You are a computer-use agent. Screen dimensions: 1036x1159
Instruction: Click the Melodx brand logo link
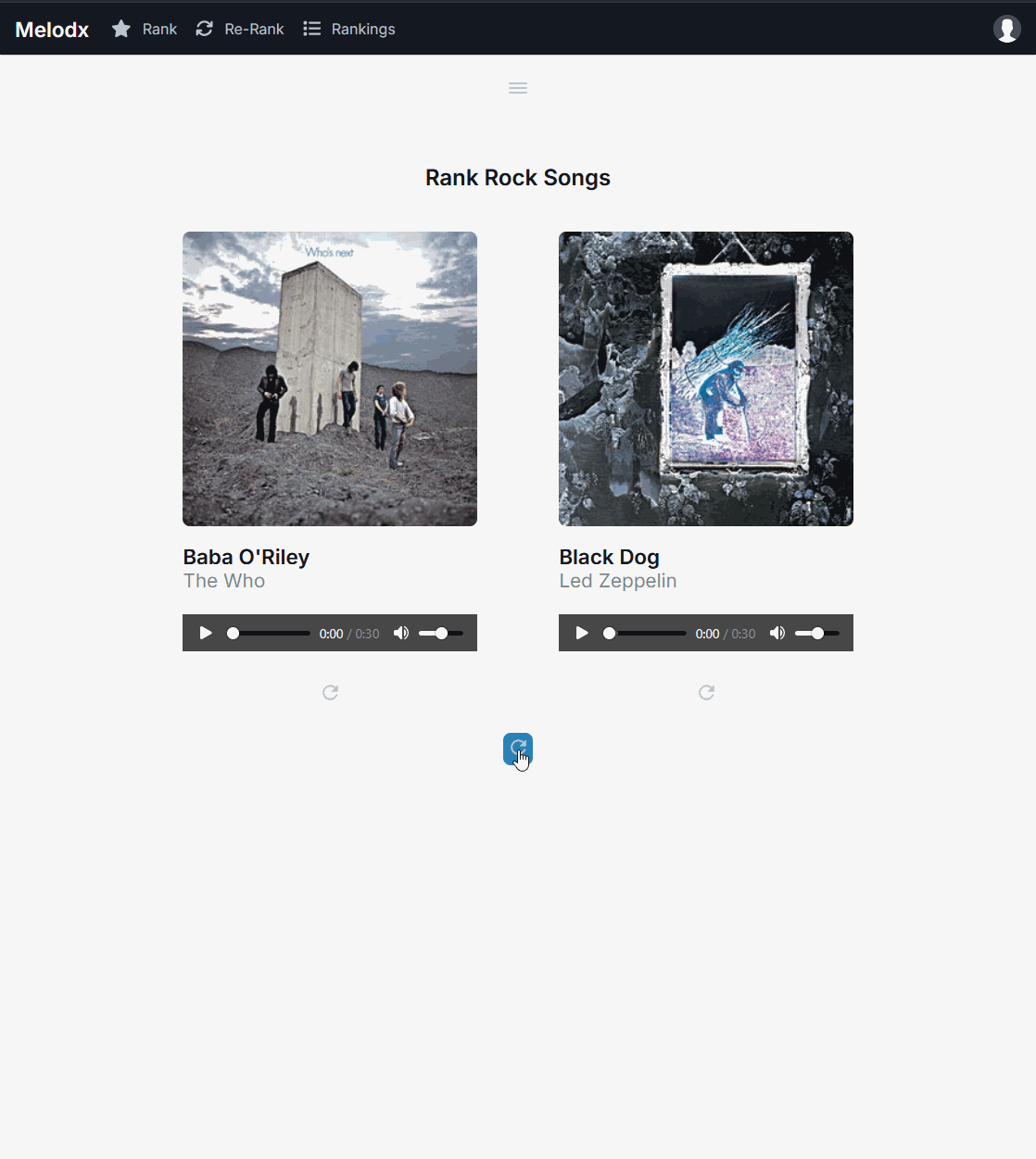[52, 30]
